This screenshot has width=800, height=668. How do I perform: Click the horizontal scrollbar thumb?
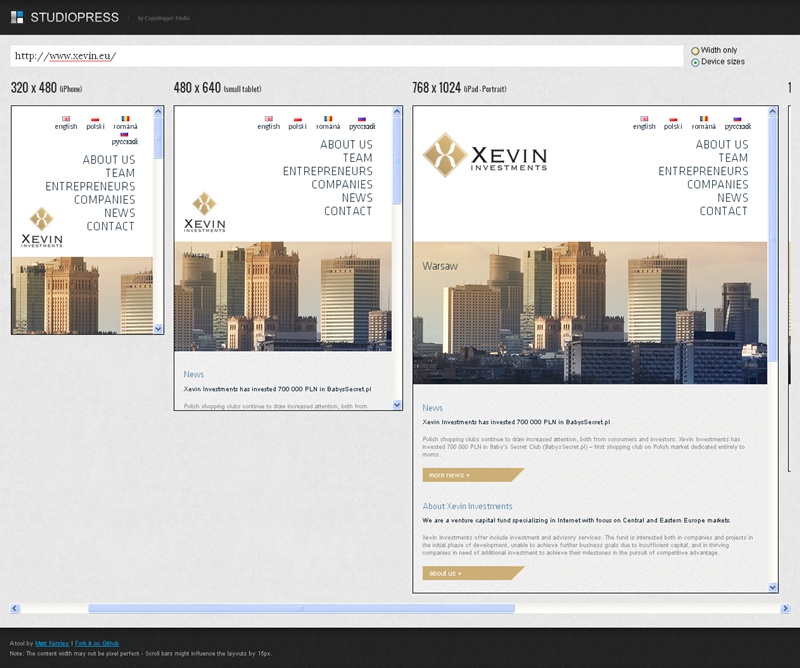(x=300, y=608)
